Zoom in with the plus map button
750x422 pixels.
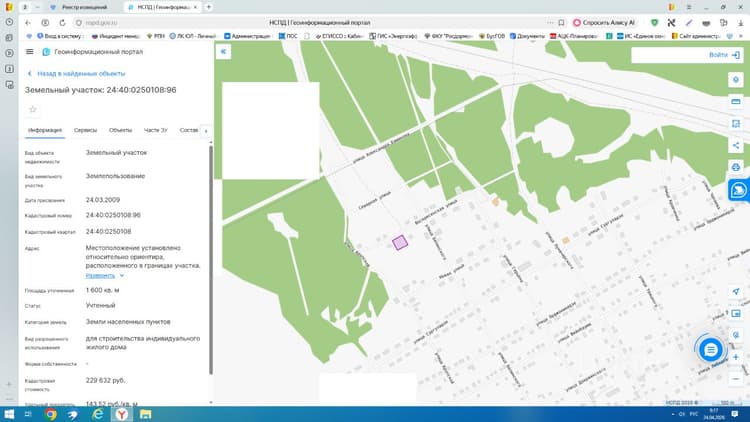tap(736, 357)
